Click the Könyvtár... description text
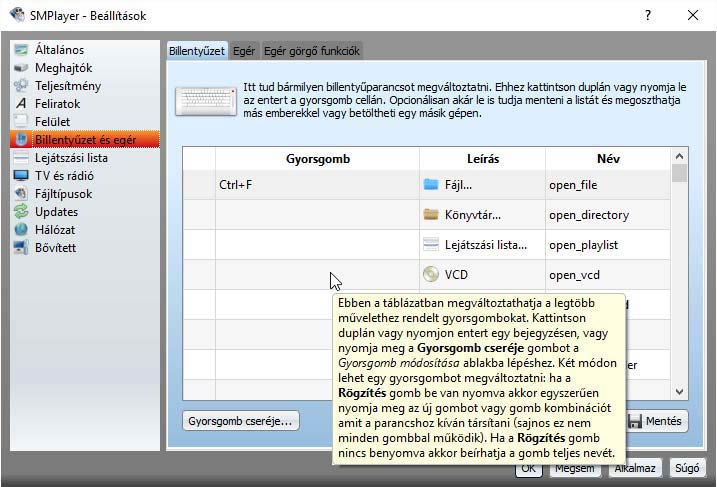The height and width of the screenshot is (487, 717). (x=473, y=215)
